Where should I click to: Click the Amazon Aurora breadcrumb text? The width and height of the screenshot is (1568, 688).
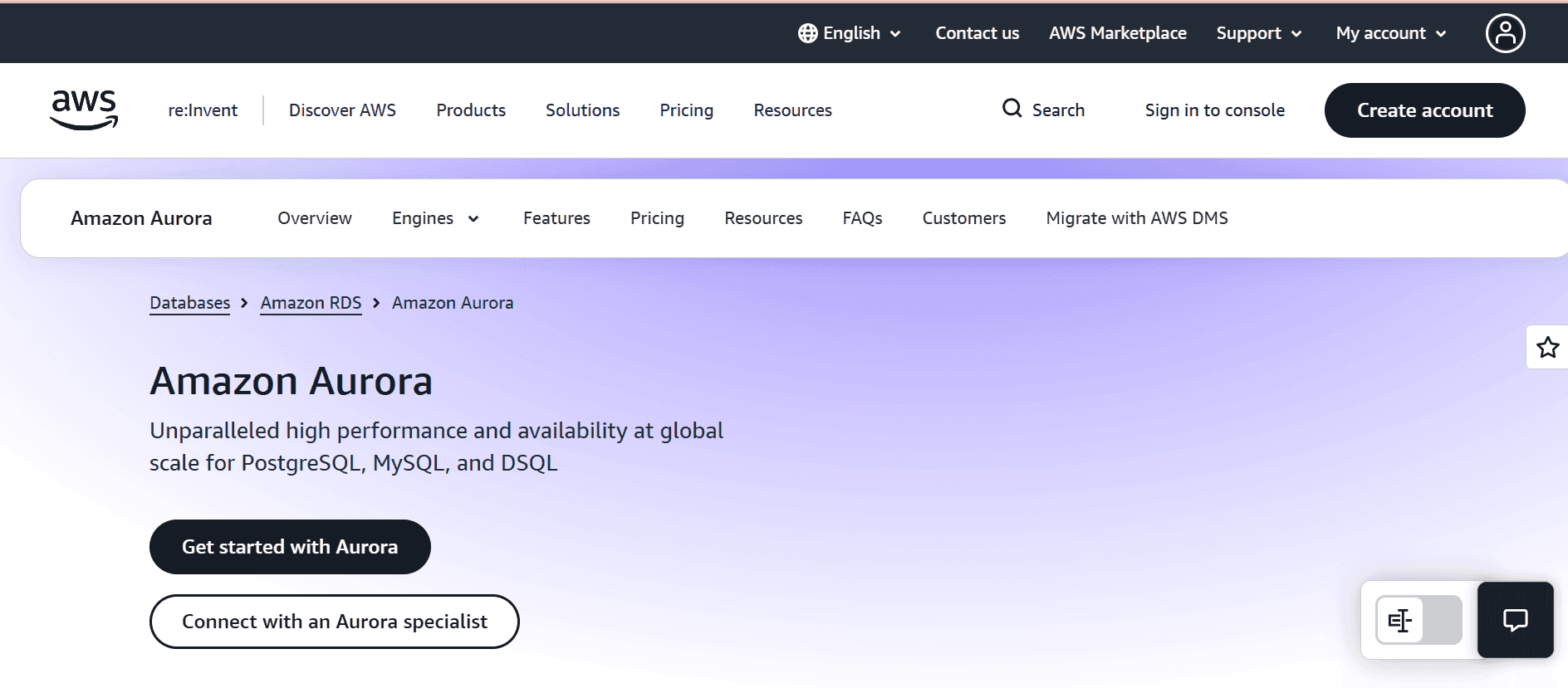pyautogui.click(x=453, y=303)
